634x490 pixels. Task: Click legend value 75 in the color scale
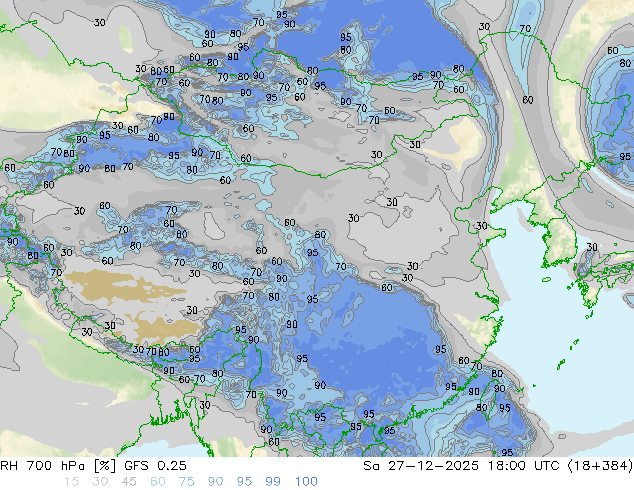(186, 482)
